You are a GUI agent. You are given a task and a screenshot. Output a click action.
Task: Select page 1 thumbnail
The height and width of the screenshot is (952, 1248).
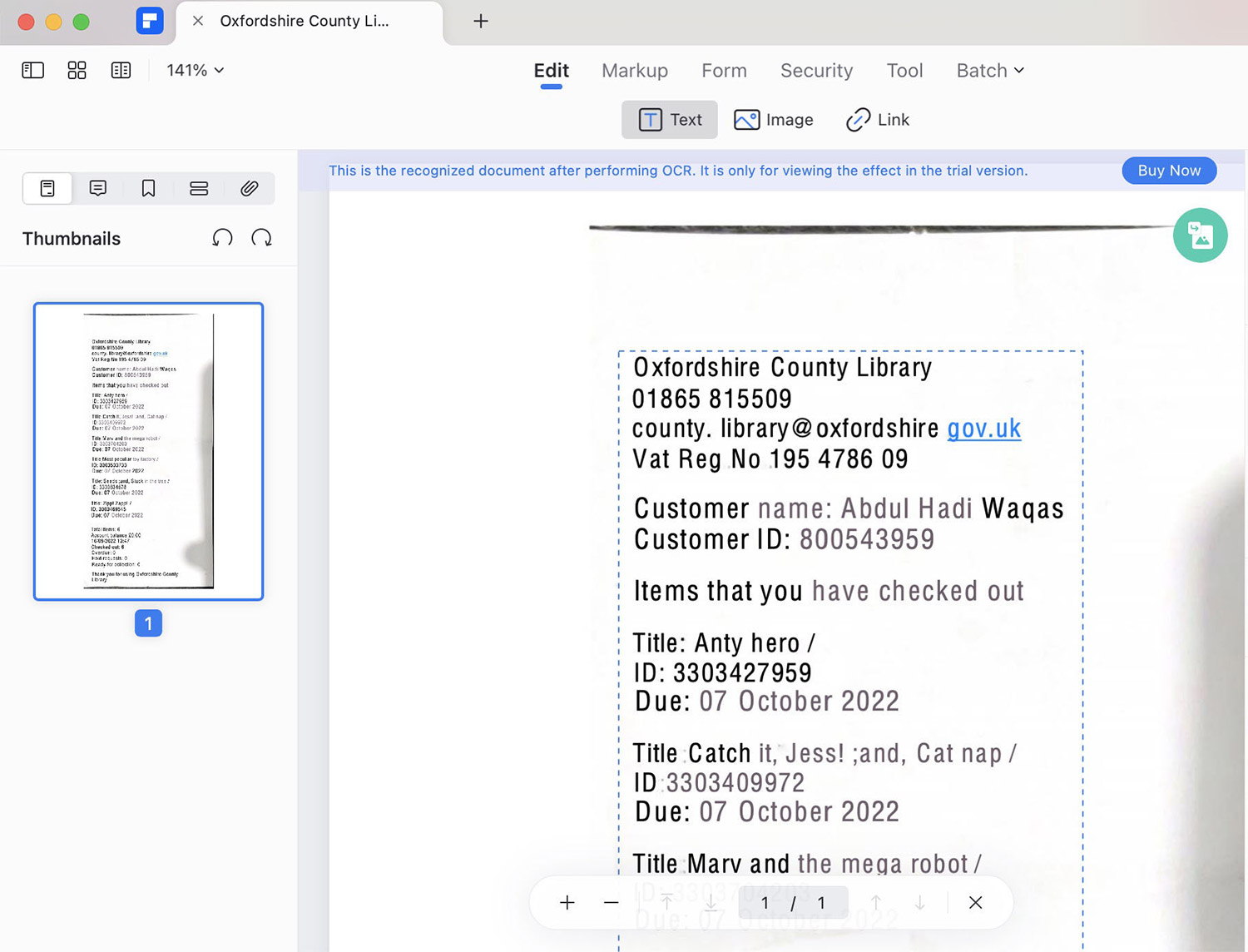148,451
